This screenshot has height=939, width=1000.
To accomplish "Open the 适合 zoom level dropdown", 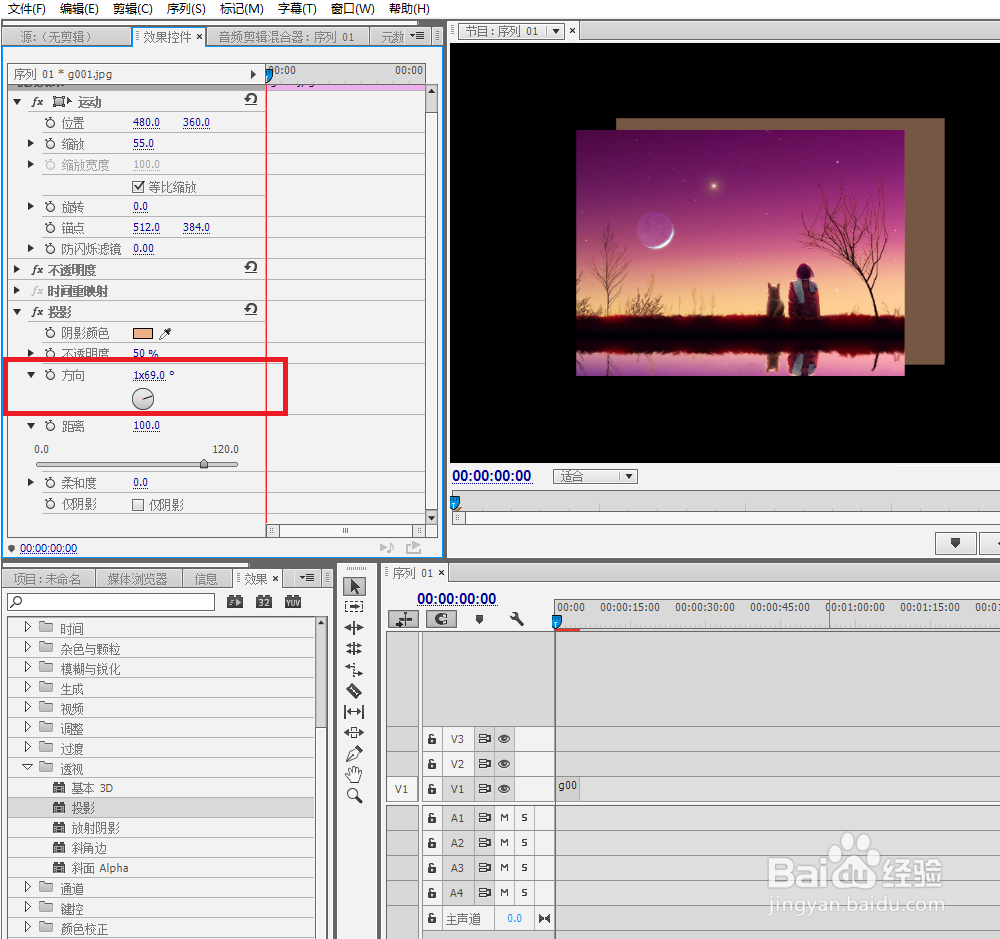I will (x=596, y=477).
